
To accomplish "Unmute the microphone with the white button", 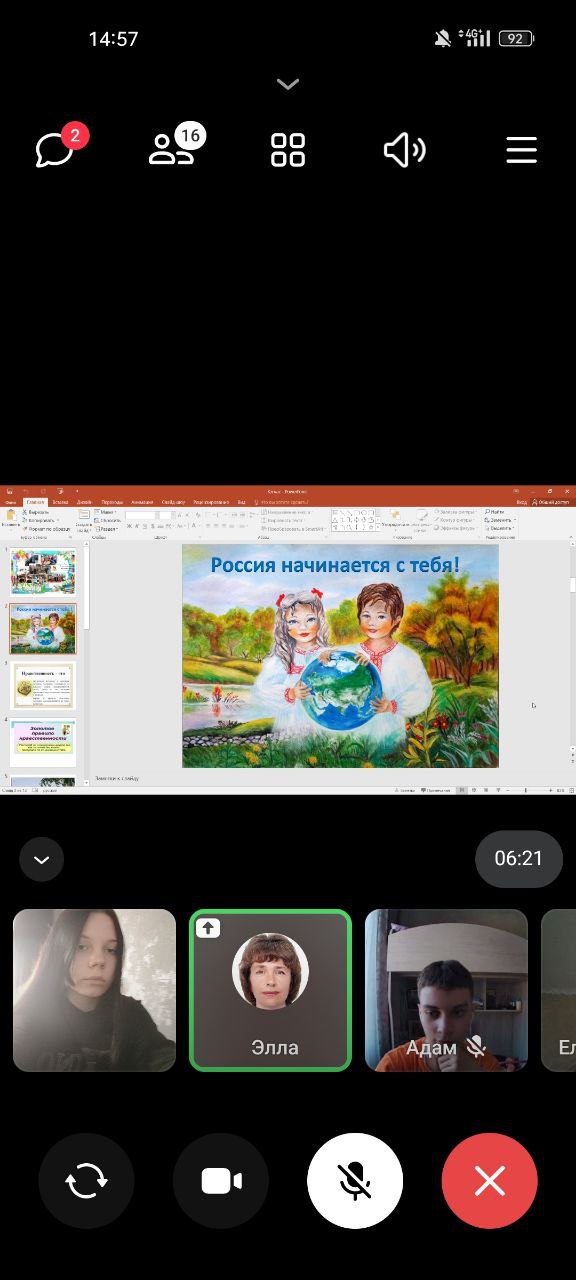I will [355, 1181].
